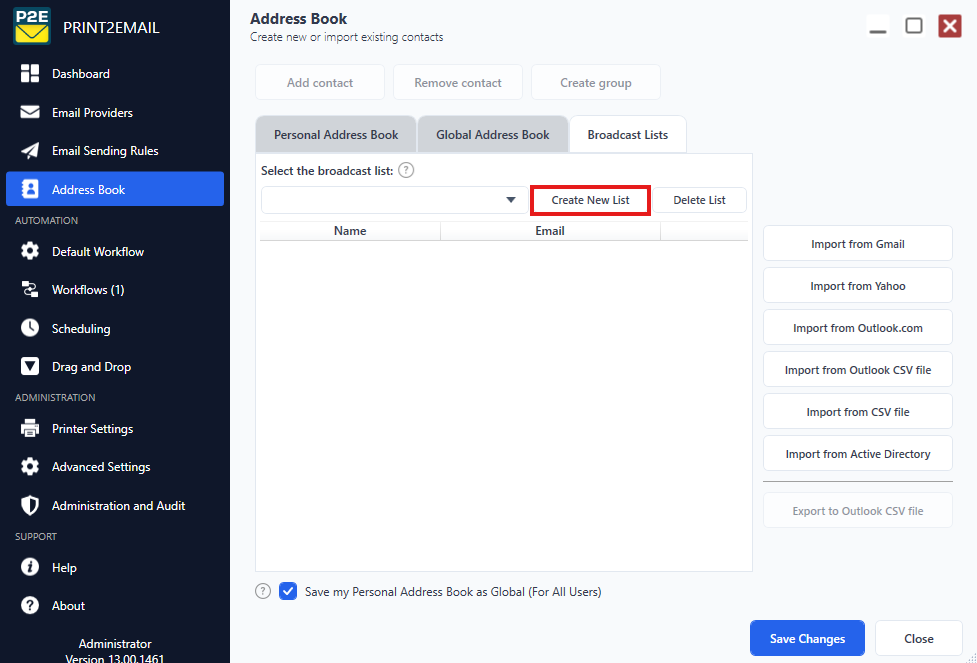Switch to Personal Address Book tab

point(336,135)
